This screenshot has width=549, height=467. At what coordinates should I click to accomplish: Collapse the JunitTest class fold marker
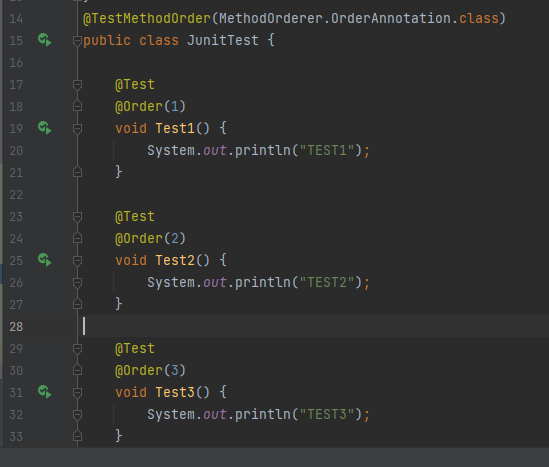tap(77, 41)
